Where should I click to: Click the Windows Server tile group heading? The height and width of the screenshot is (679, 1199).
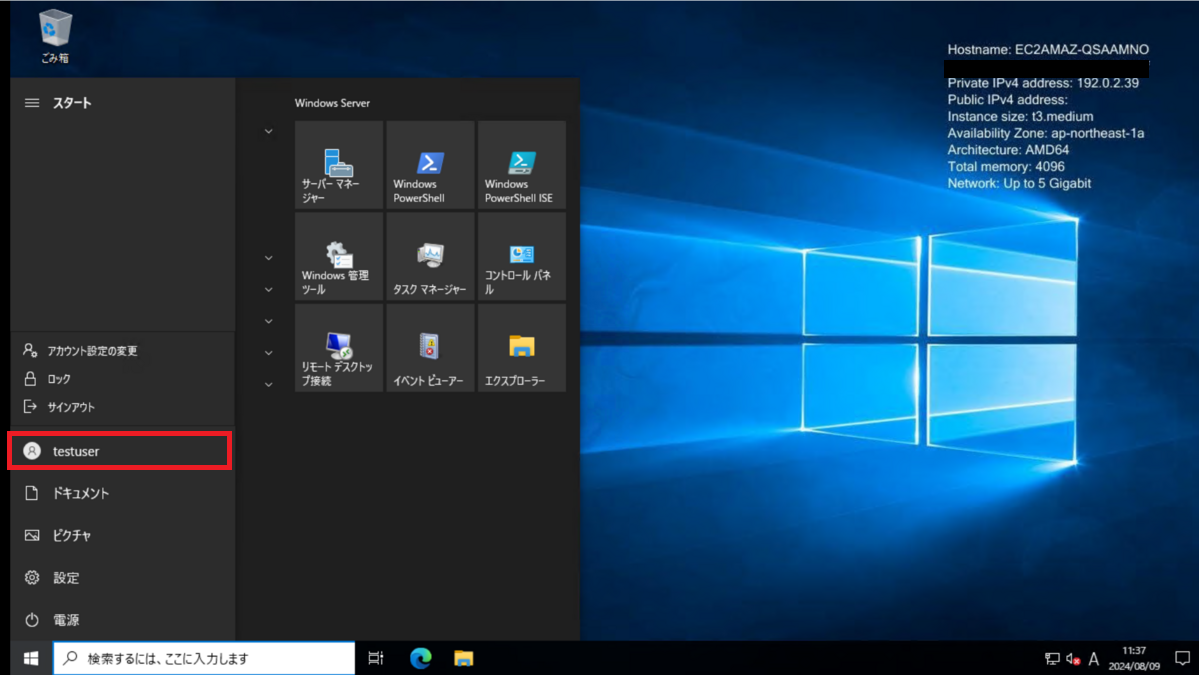point(332,102)
